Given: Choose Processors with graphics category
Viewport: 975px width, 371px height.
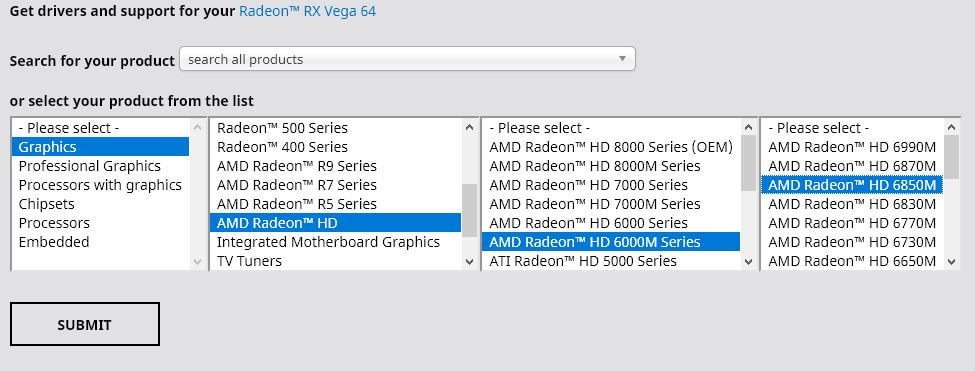Looking at the screenshot, I should click(100, 185).
